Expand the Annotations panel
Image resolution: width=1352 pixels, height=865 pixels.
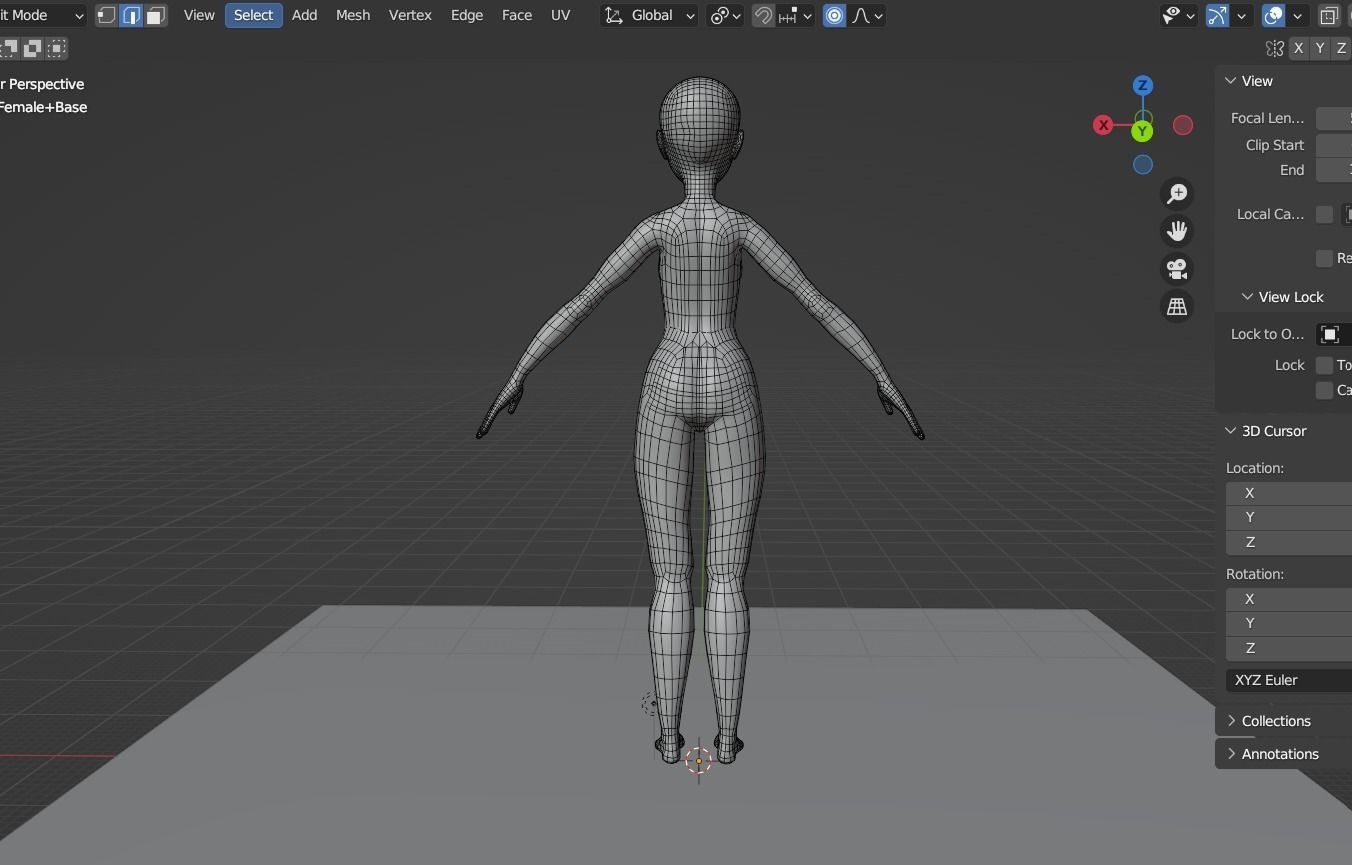coord(1231,754)
